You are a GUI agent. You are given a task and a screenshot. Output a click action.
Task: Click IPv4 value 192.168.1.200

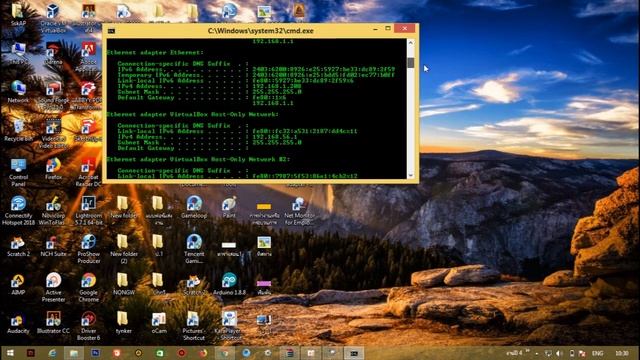click(277, 86)
